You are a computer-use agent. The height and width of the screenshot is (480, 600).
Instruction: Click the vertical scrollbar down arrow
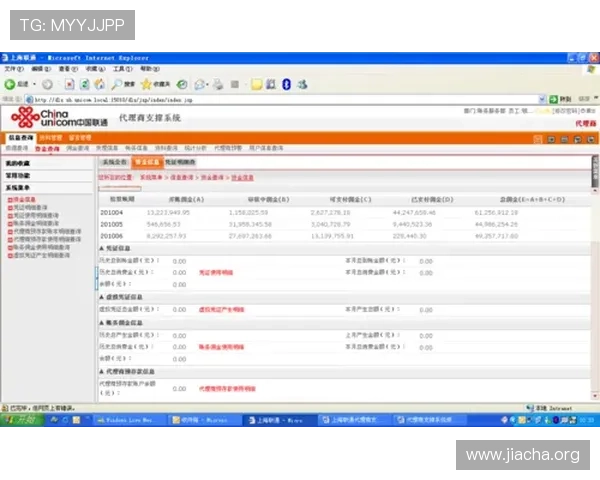595,396
